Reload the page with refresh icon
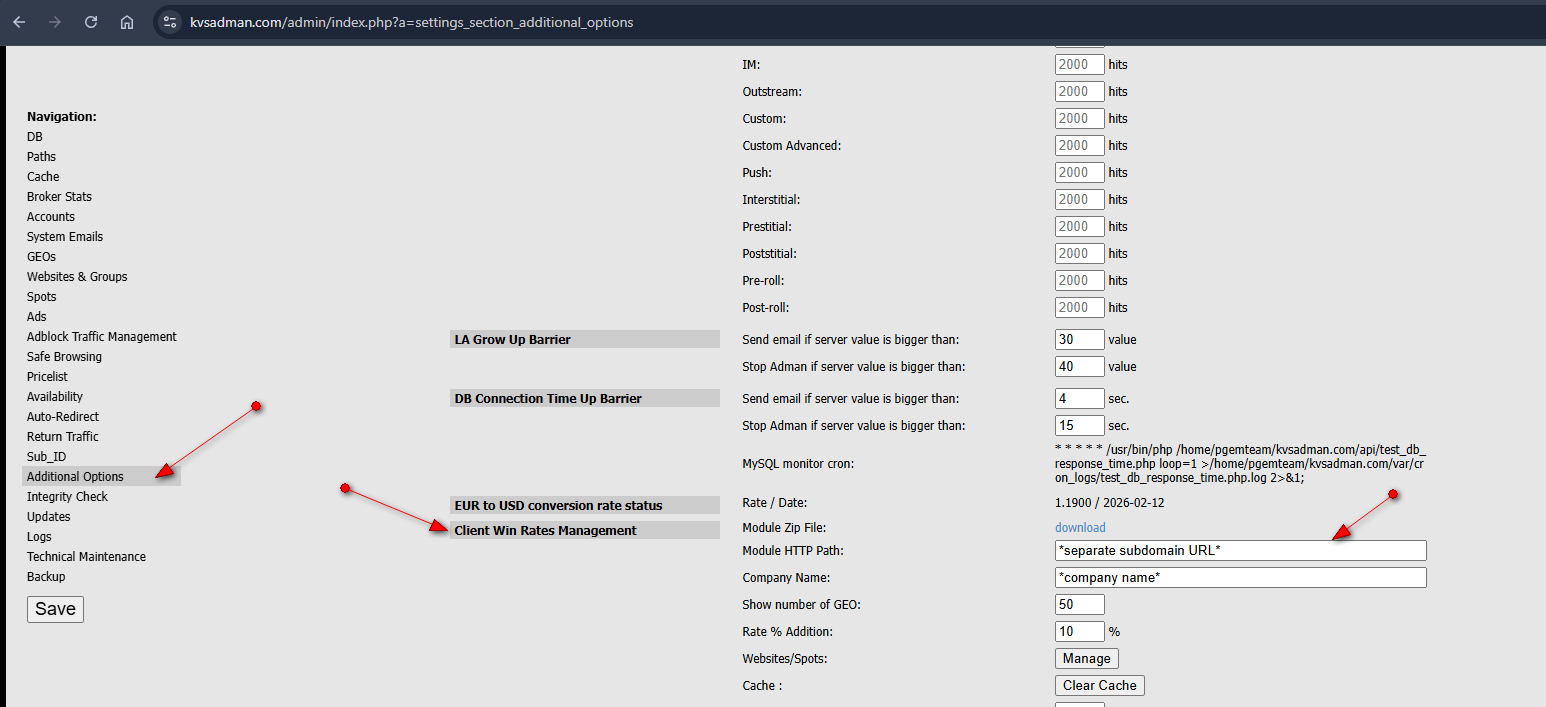This screenshot has height=707, width=1546. coord(91,21)
